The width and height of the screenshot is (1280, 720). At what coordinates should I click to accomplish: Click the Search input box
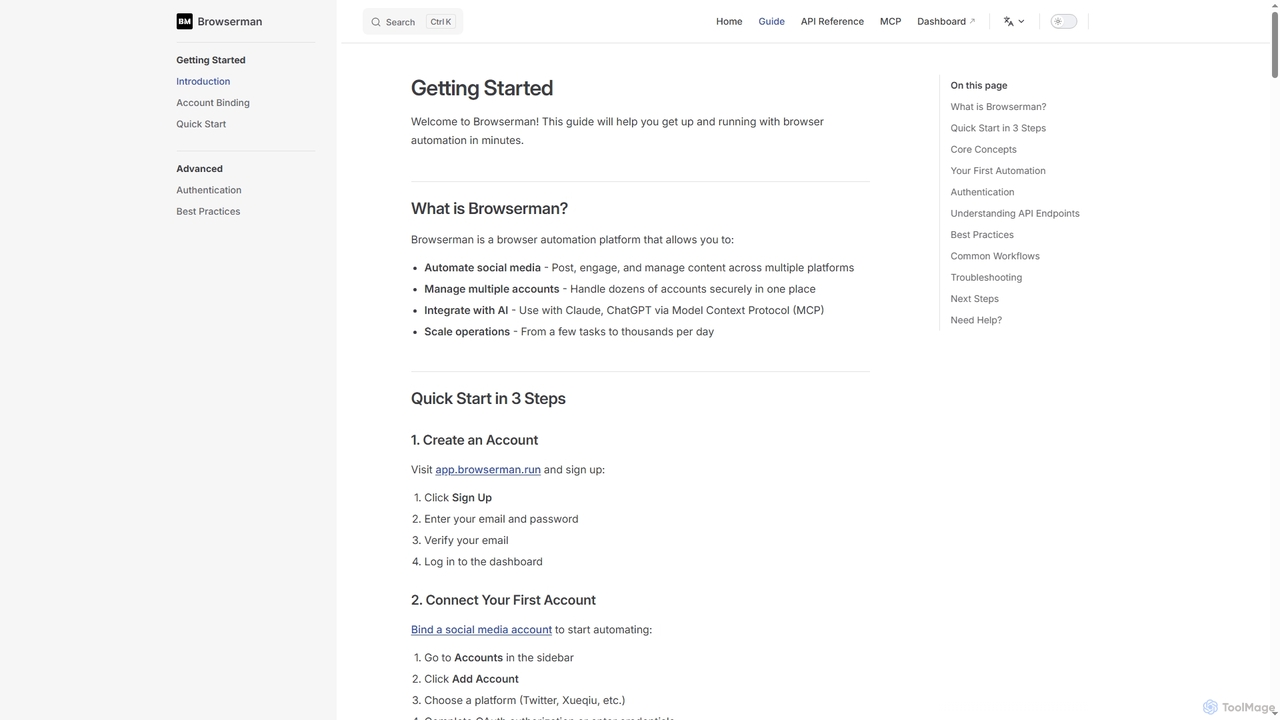[x=413, y=22]
